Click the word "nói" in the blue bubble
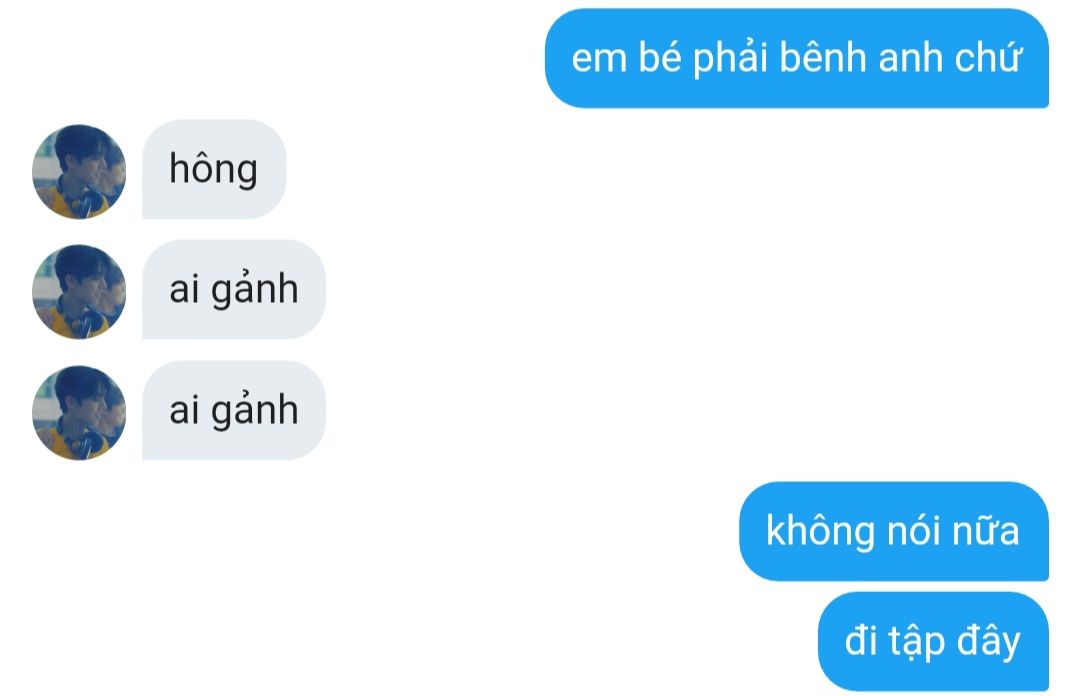Screen dimensions: 1080x696 click(x=913, y=531)
